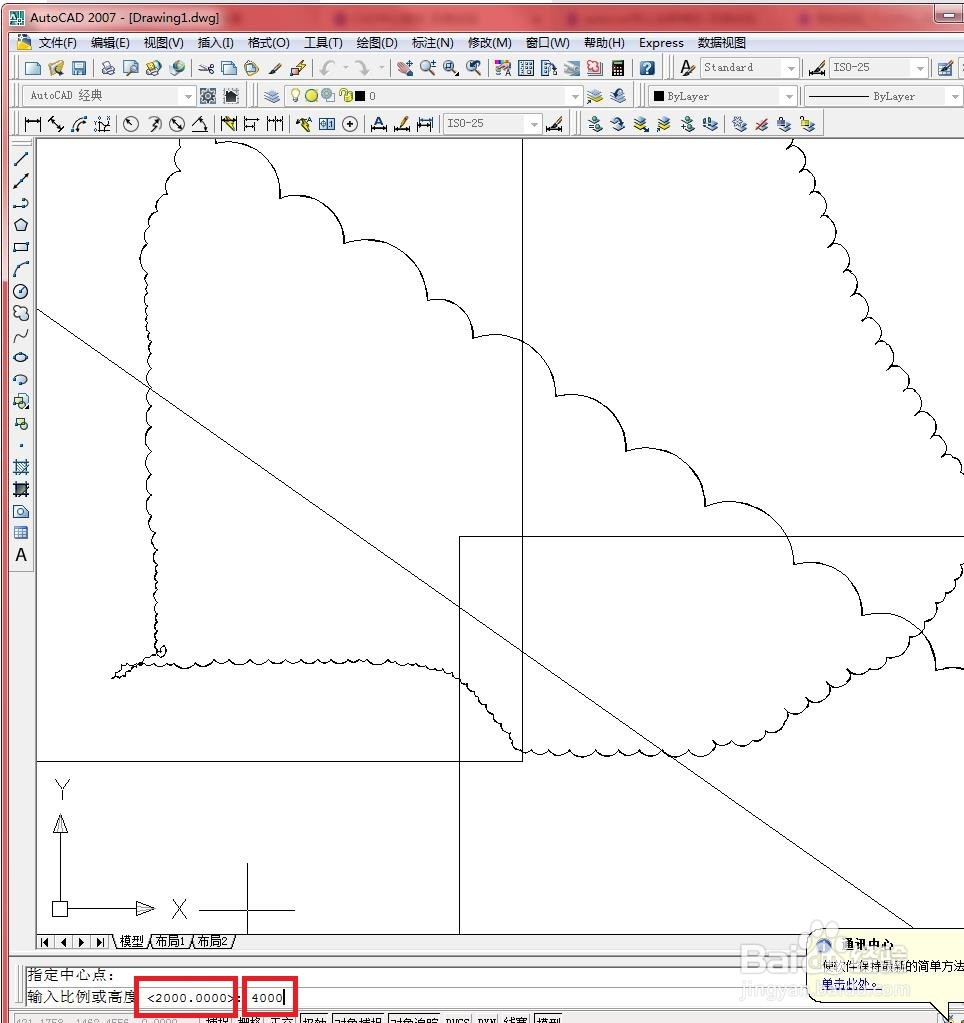964x1023 pixels.
Task: Expand the layer list dropdown arrow
Action: pos(575,97)
